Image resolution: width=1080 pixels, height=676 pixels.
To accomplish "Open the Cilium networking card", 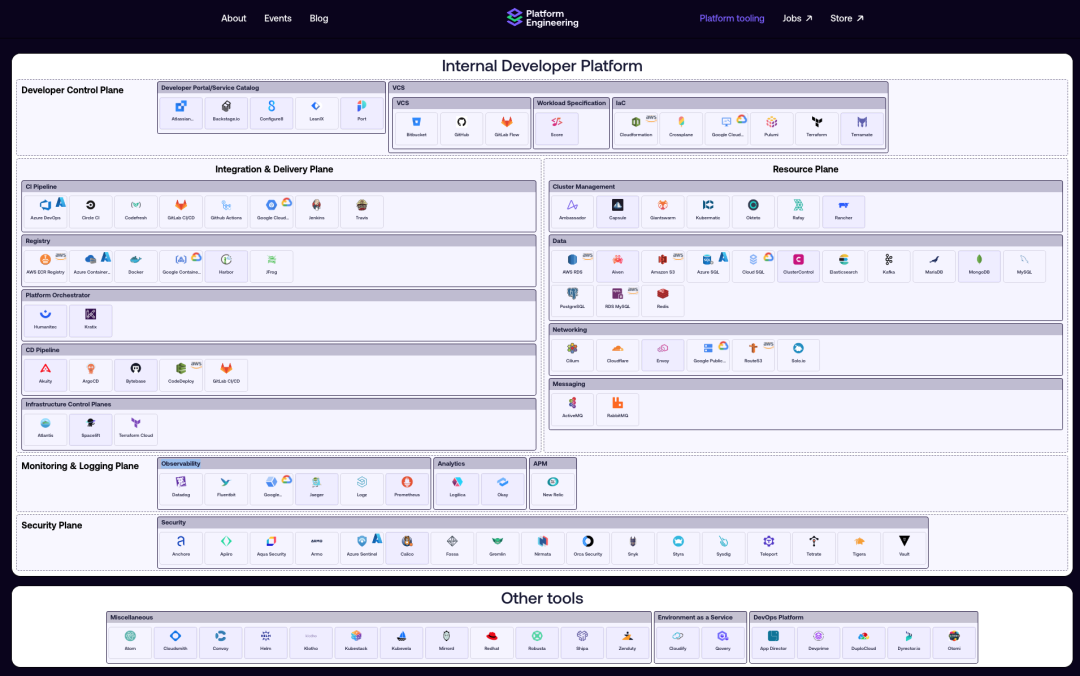I will (x=572, y=354).
